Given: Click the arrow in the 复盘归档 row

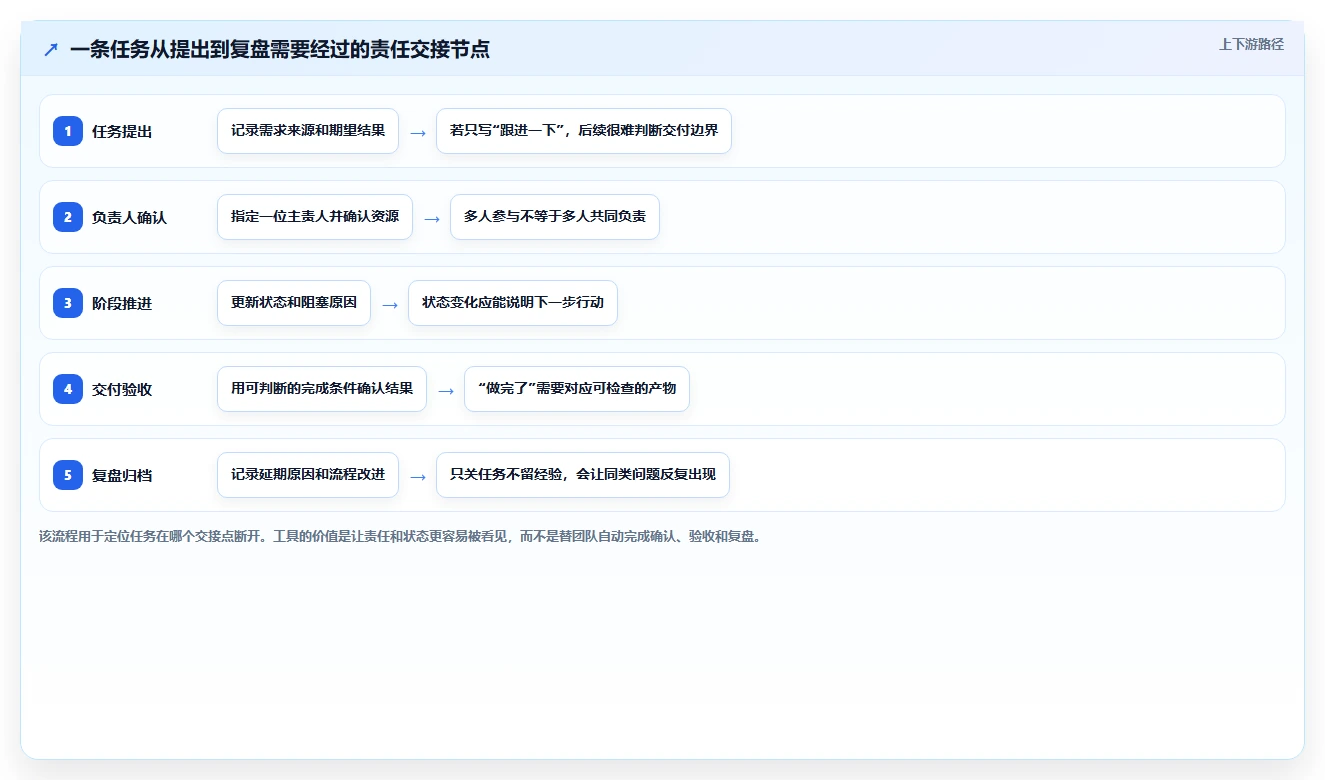Looking at the screenshot, I should click(418, 476).
